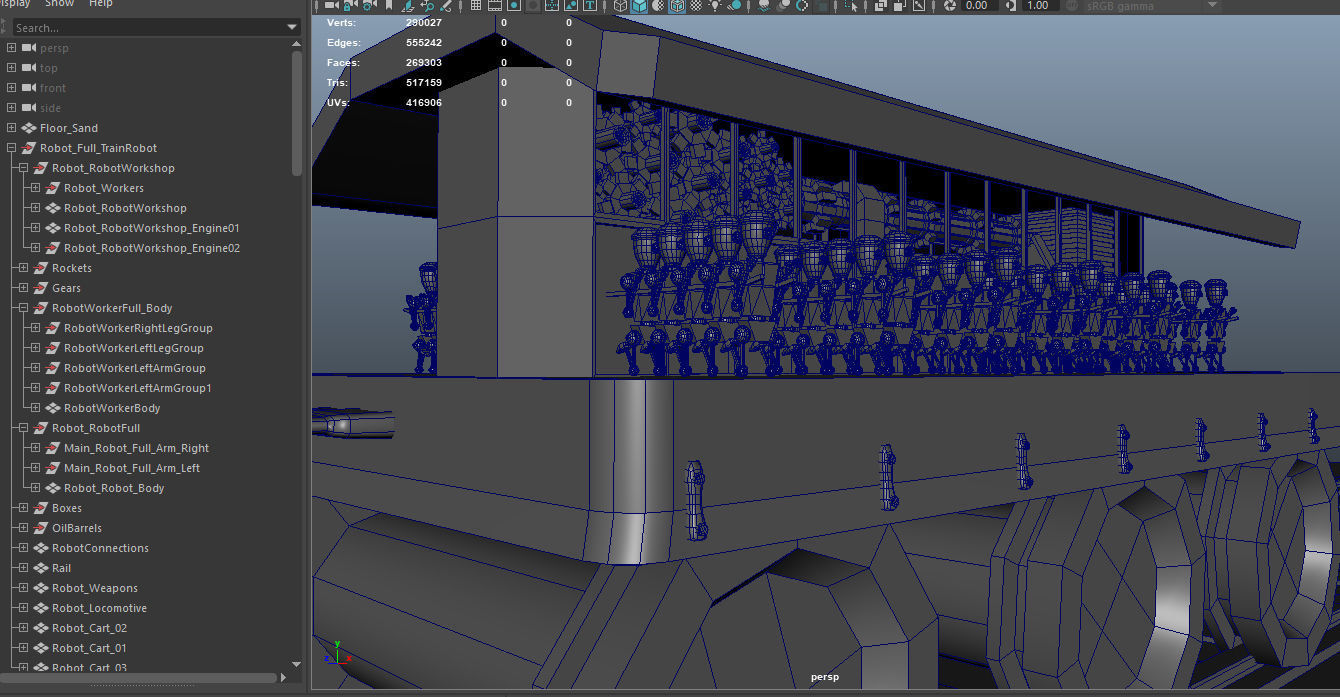1340x697 pixels.
Task: Click the outliner horizontal scrollbar
Action: [x=140, y=678]
